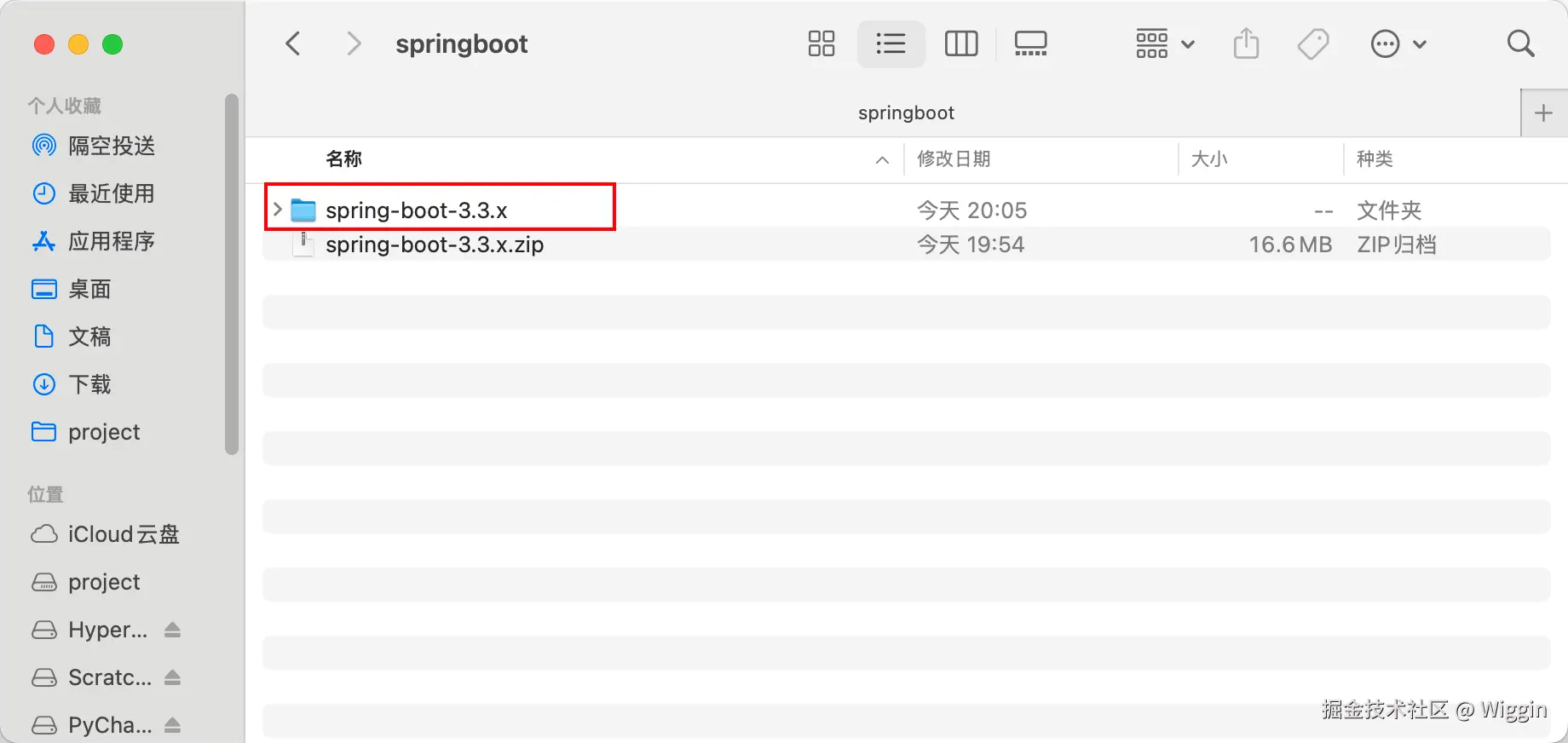This screenshot has height=743, width=1568.
Task: Select the spring-boot-3.3.x folder name
Action: pos(416,210)
